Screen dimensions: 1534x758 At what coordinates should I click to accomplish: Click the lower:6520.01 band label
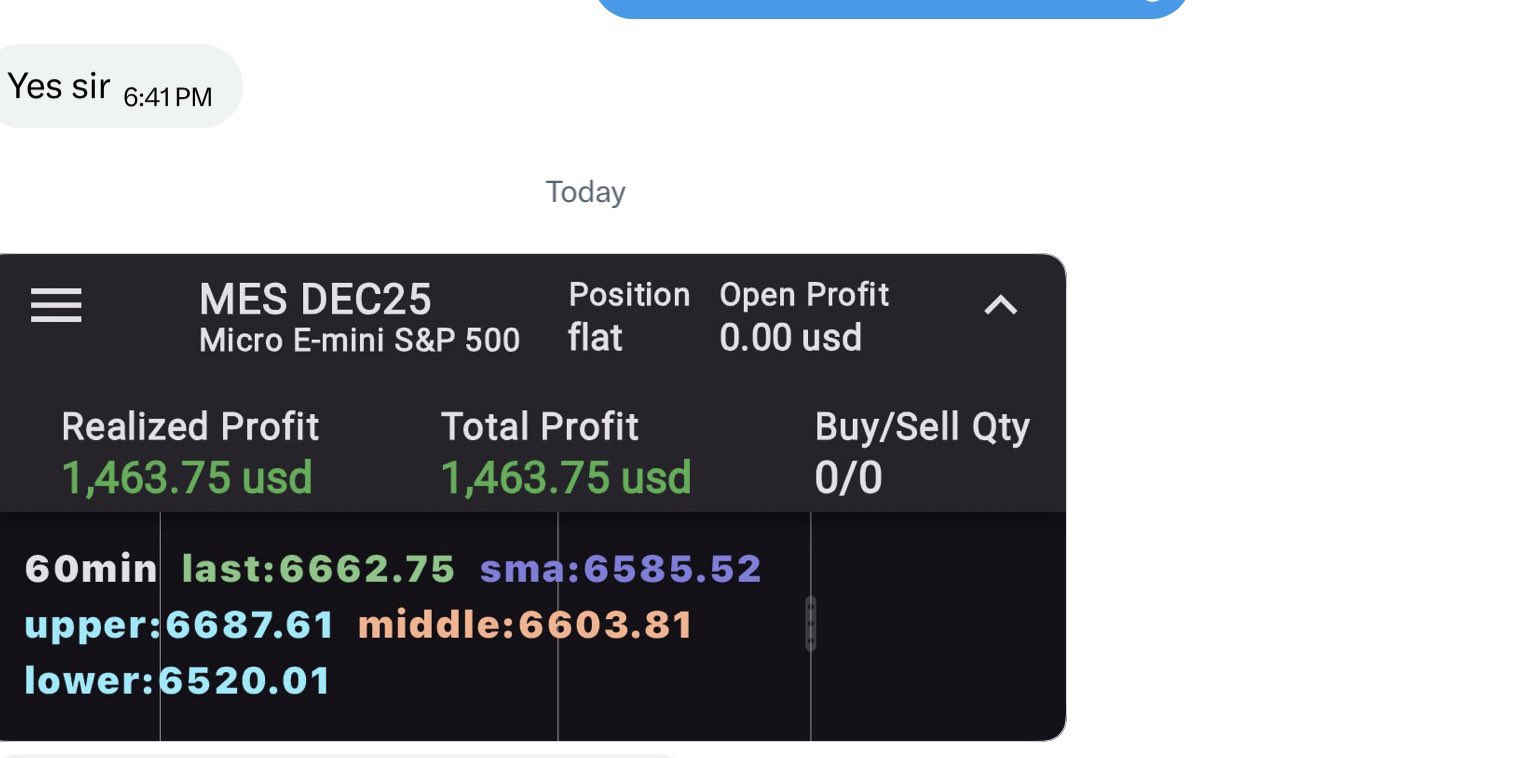coord(177,681)
